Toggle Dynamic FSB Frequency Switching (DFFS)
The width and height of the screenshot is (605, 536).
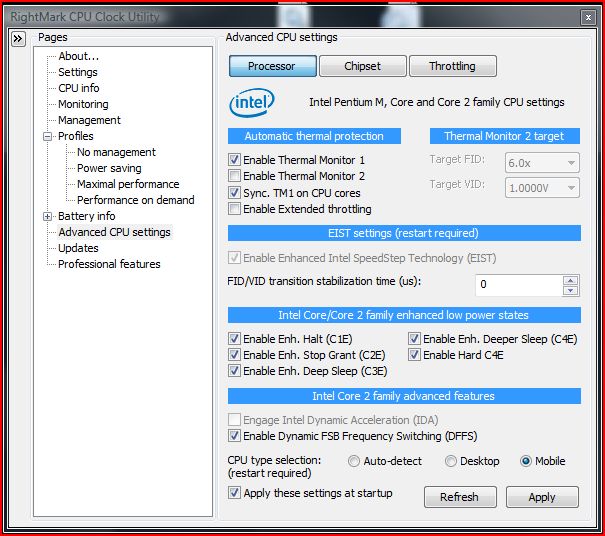click(234, 436)
